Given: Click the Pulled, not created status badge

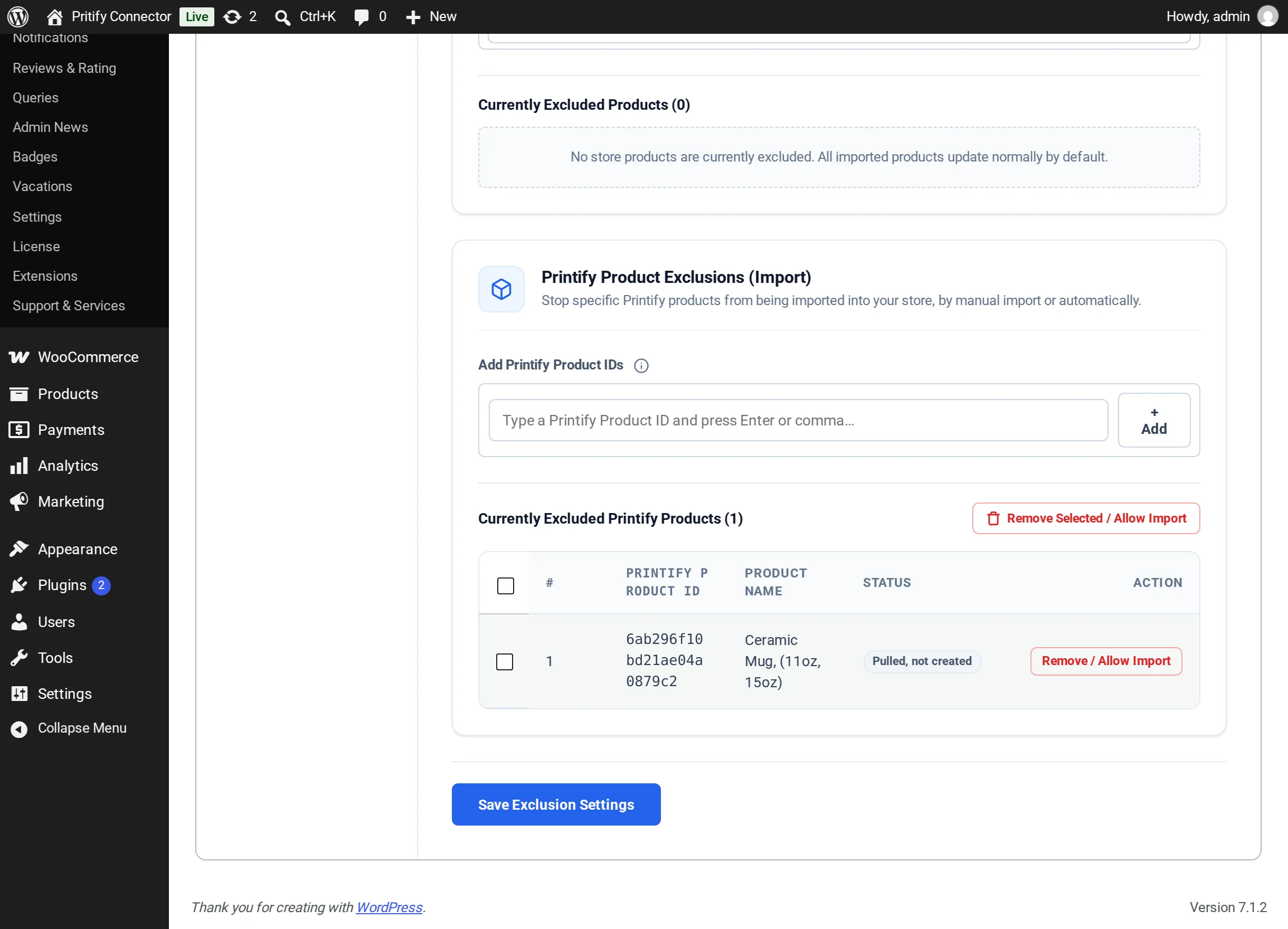Looking at the screenshot, I should pyautogui.click(x=921, y=661).
